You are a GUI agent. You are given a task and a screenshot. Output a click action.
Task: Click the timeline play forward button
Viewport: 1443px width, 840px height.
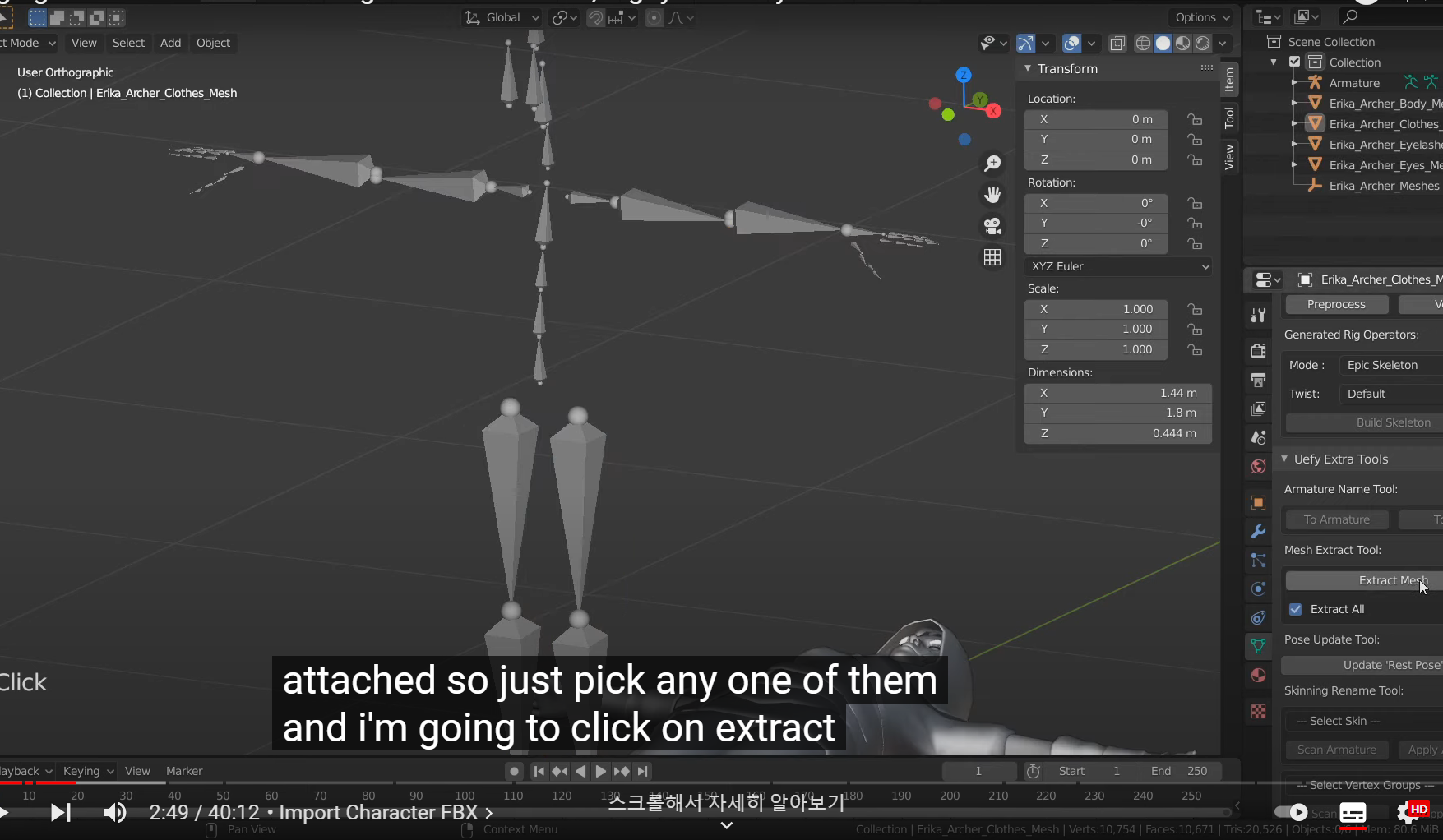(x=601, y=771)
